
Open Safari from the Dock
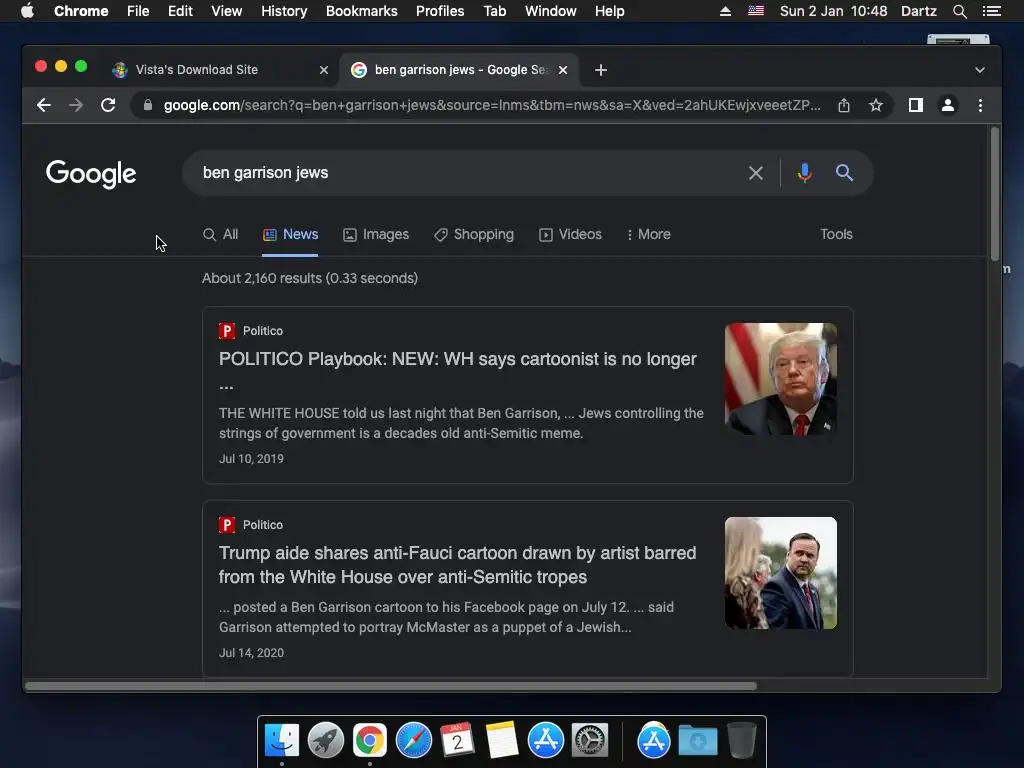pos(414,741)
